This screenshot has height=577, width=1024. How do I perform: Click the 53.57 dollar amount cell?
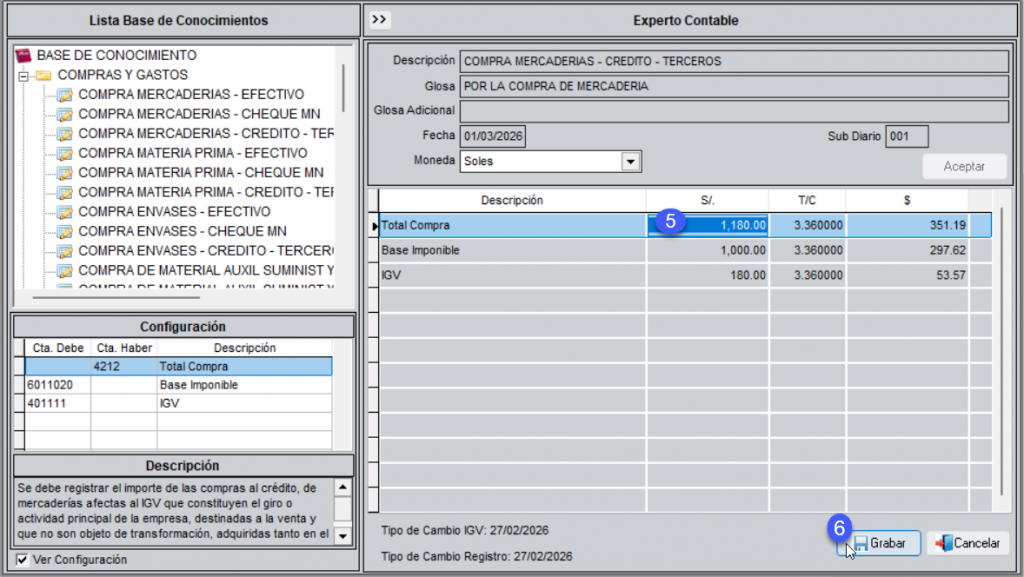pyautogui.click(x=908, y=275)
